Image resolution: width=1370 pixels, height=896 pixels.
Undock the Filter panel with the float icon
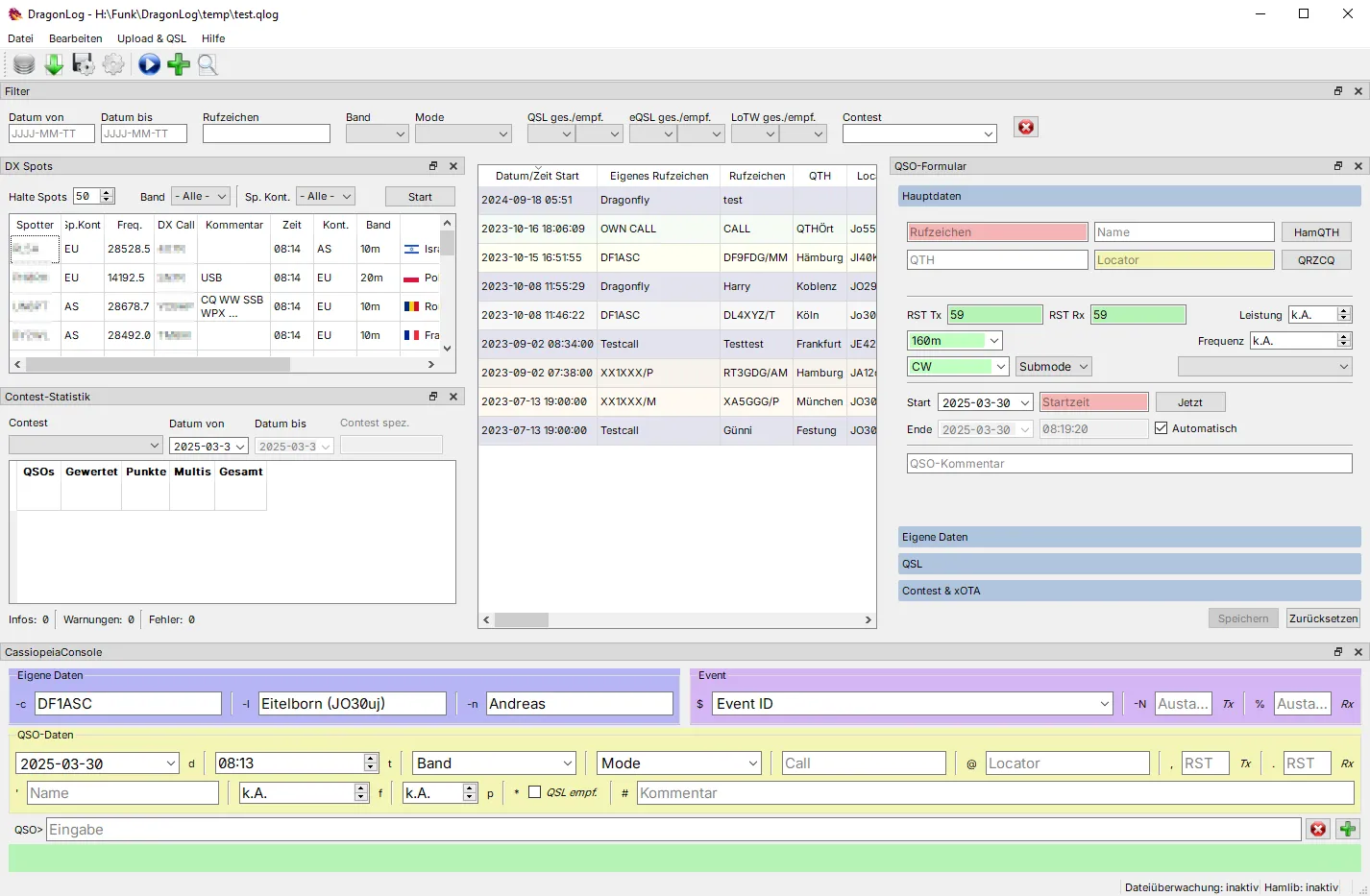tap(1337, 91)
